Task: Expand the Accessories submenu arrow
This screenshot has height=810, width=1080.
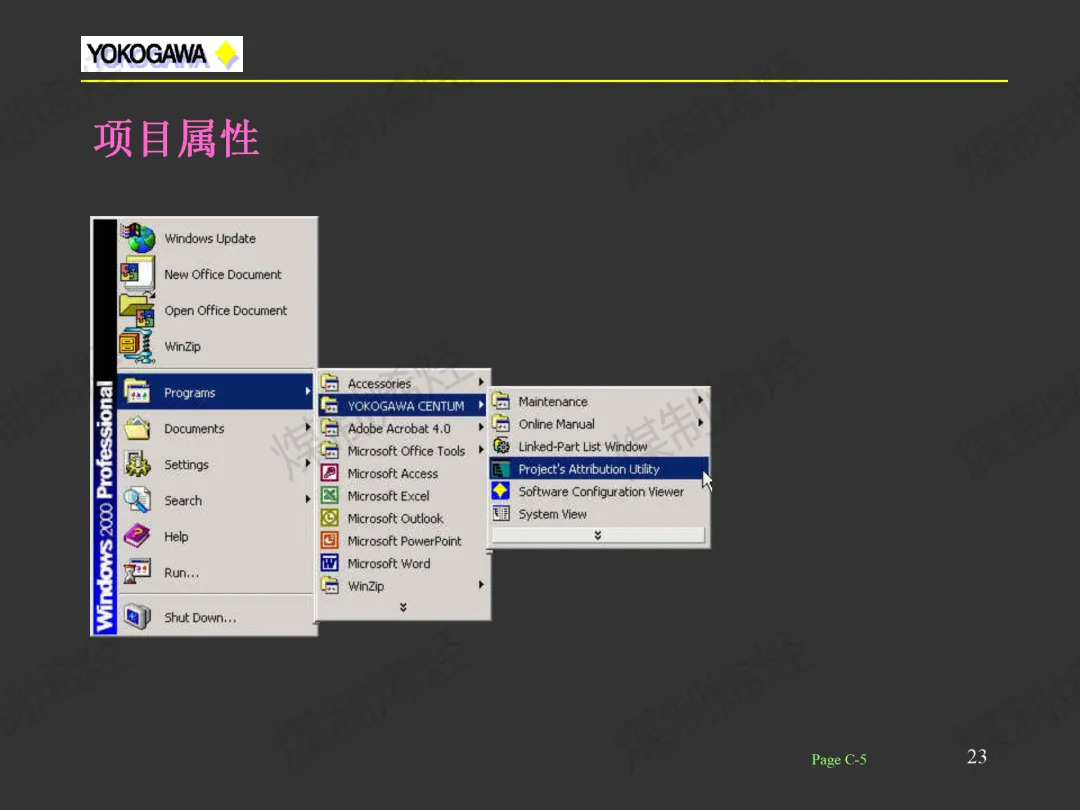Action: [x=481, y=382]
